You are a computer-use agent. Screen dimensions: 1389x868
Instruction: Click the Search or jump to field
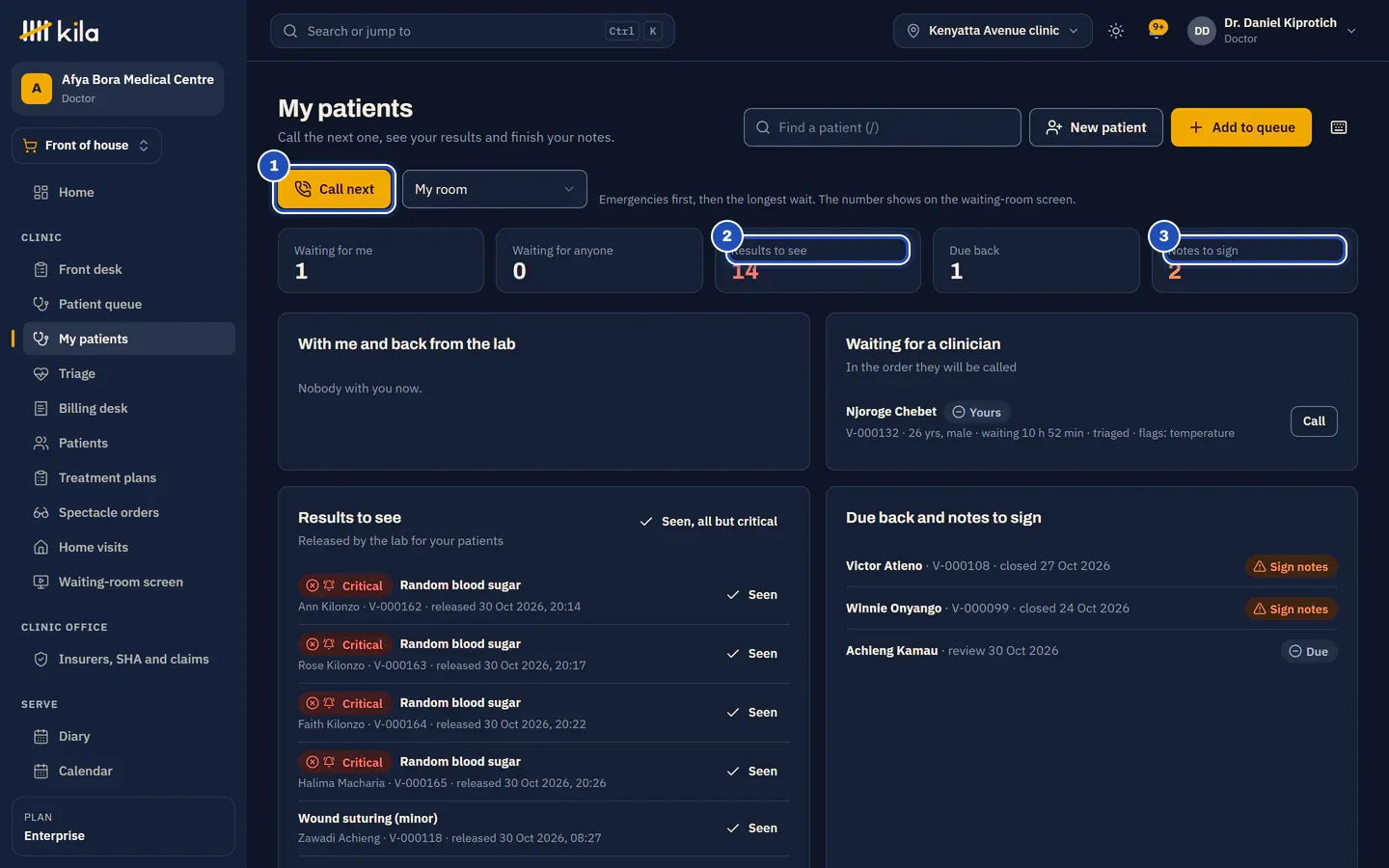(473, 31)
